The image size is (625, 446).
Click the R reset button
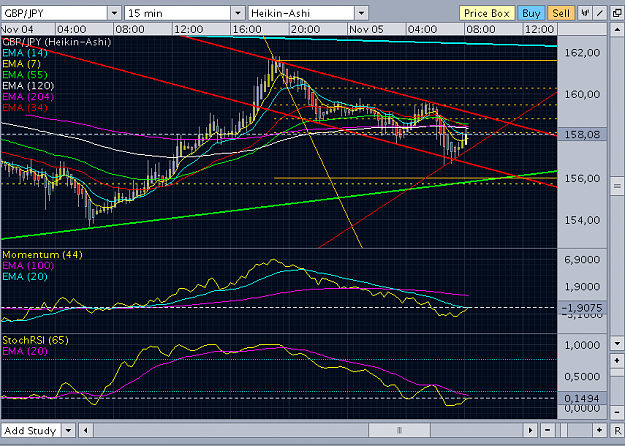click(617, 430)
